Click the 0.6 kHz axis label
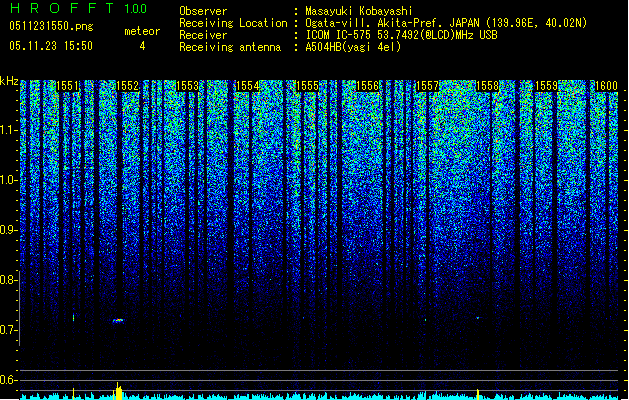The image size is (629, 400). point(8,380)
